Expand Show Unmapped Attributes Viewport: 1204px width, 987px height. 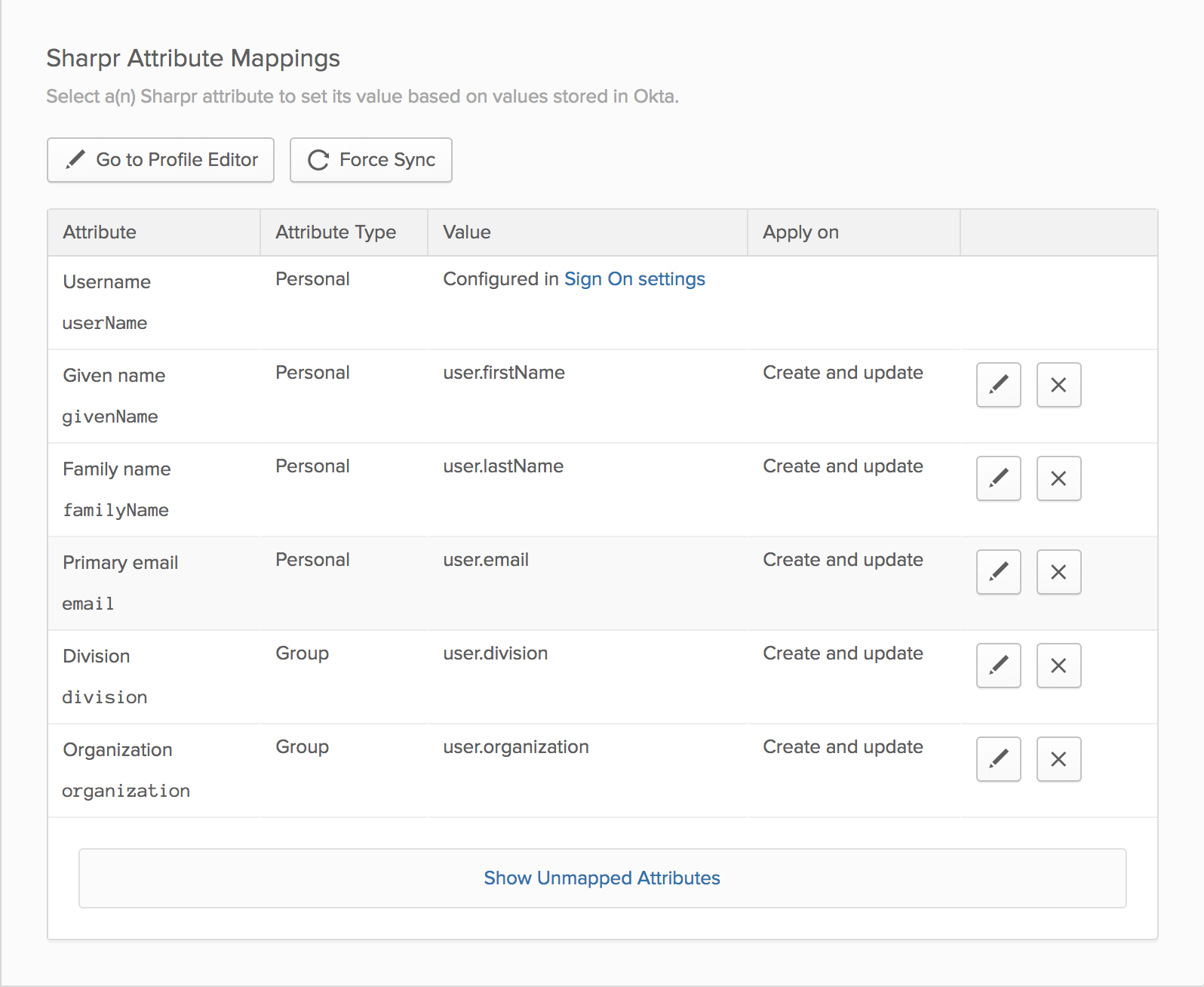[602, 878]
